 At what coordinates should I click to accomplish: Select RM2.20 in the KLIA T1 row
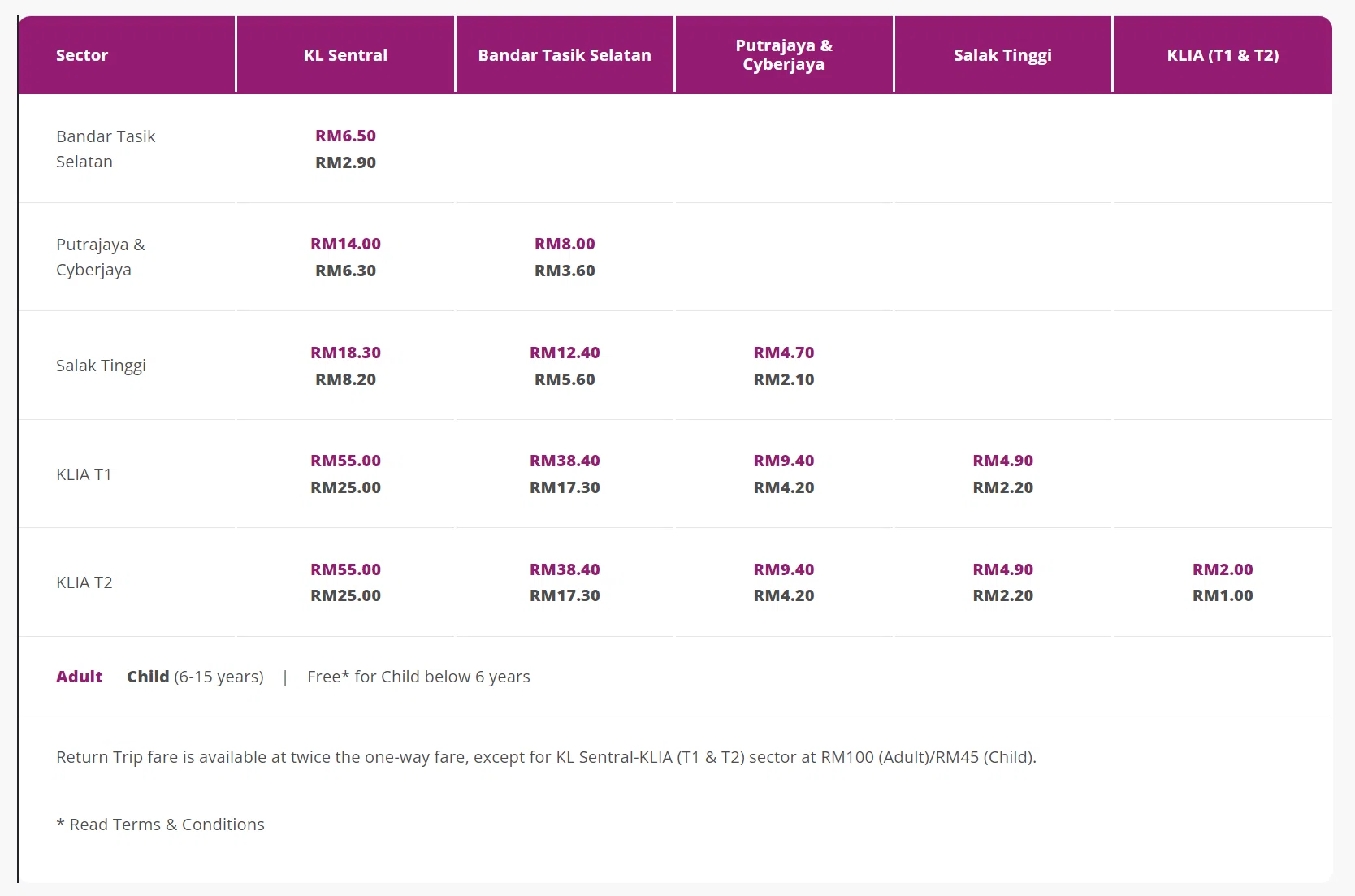pyautogui.click(x=1003, y=487)
